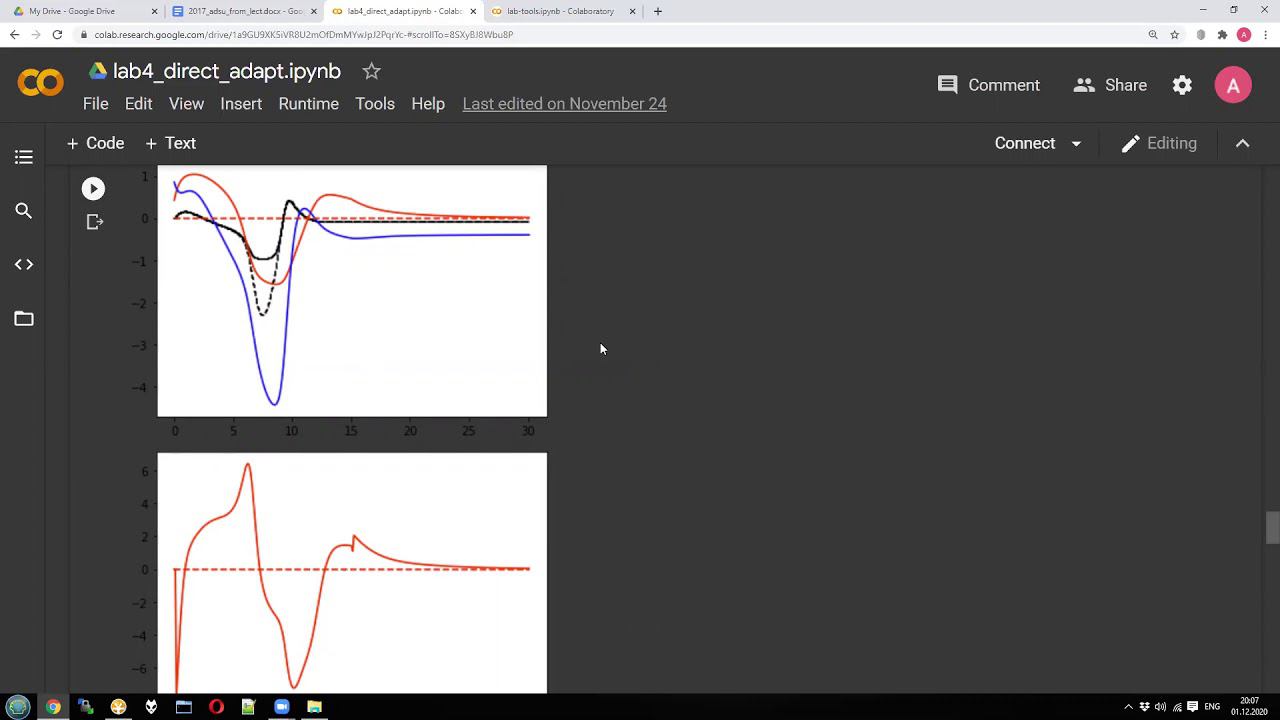Open the Chrome three-dot menu
The height and width of the screenshot is (720, 1280).
pyautogui.click(x=1265, y=34)
